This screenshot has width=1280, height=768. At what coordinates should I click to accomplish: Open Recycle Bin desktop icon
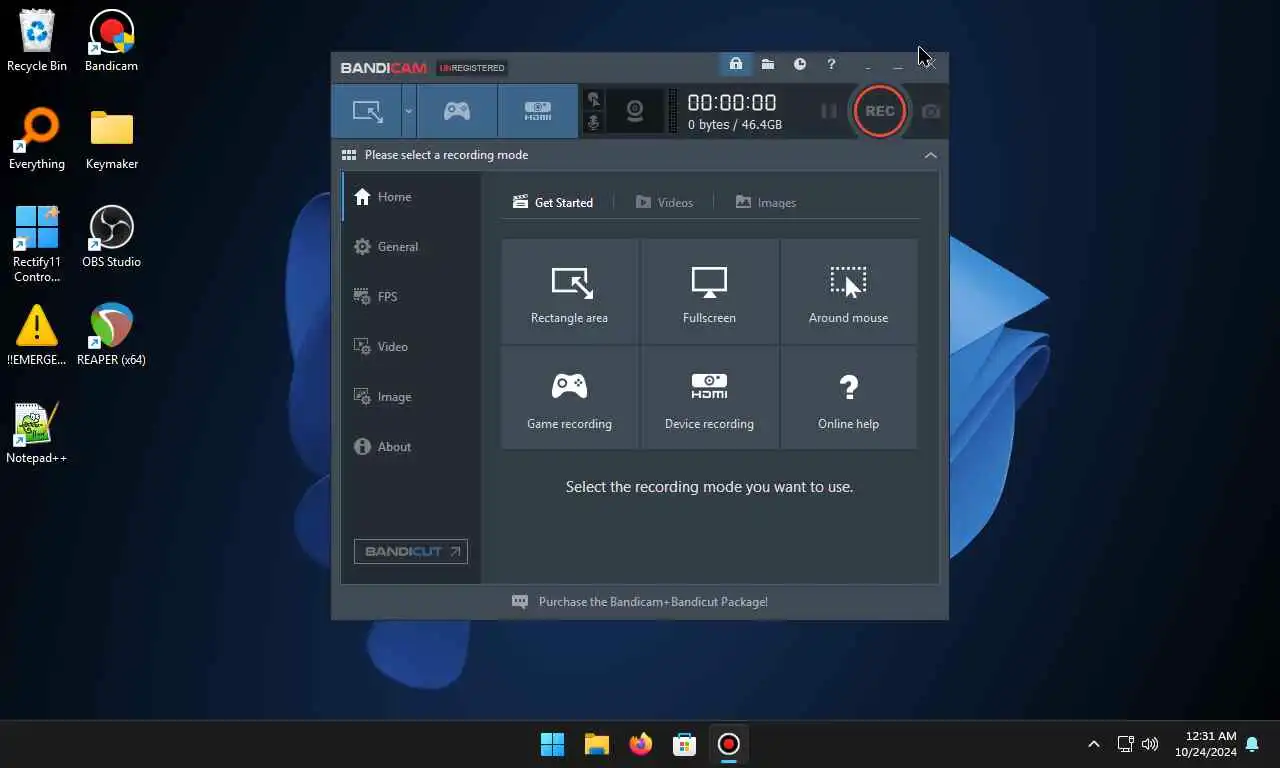point(37,41)
